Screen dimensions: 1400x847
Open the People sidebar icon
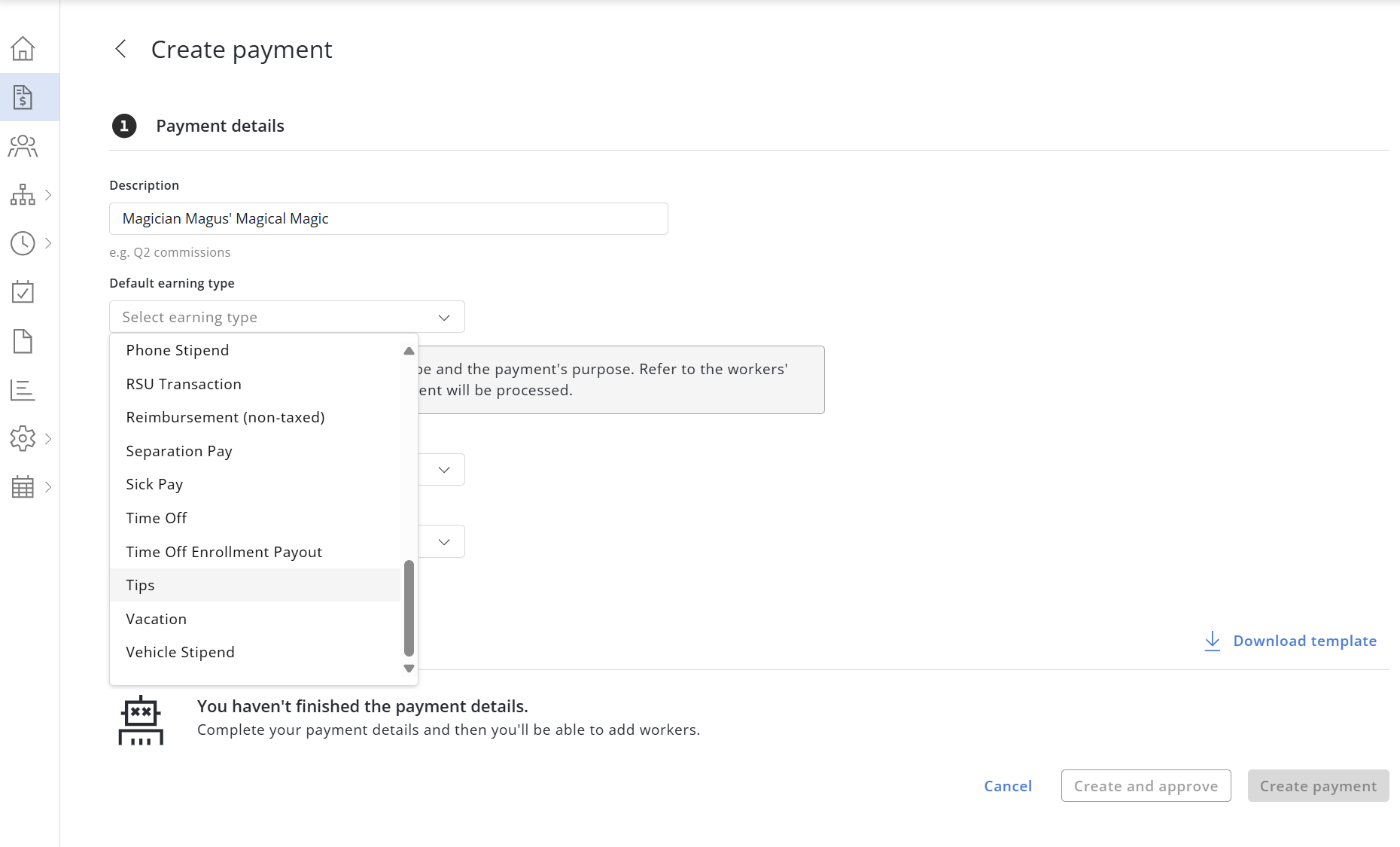23,146
